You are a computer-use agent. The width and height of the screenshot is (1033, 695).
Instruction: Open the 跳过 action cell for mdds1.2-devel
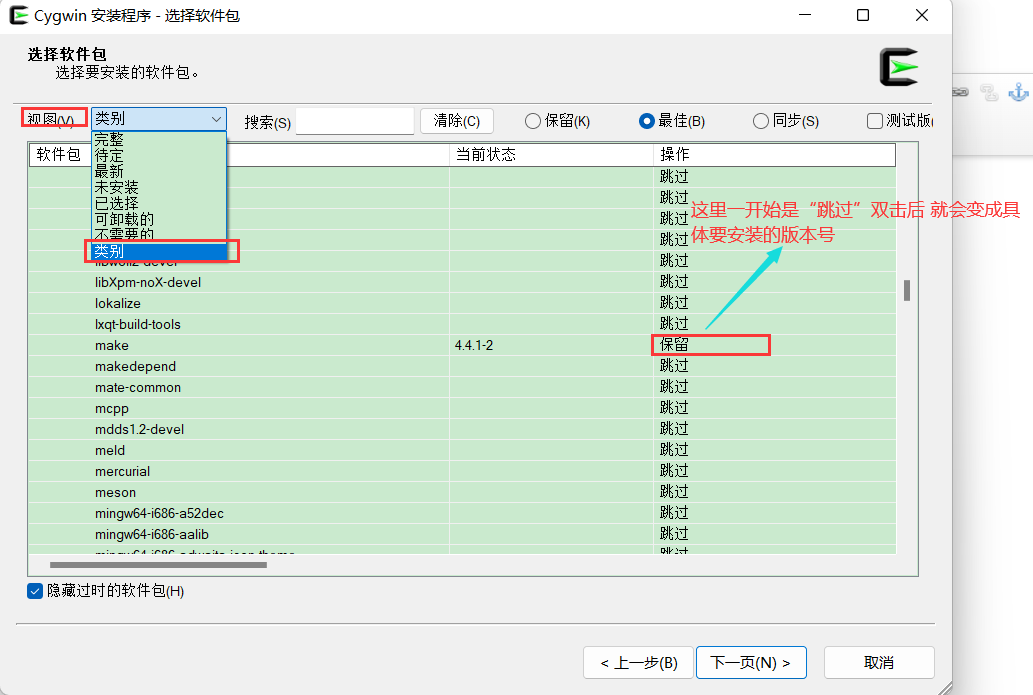[x=674, y=430]
